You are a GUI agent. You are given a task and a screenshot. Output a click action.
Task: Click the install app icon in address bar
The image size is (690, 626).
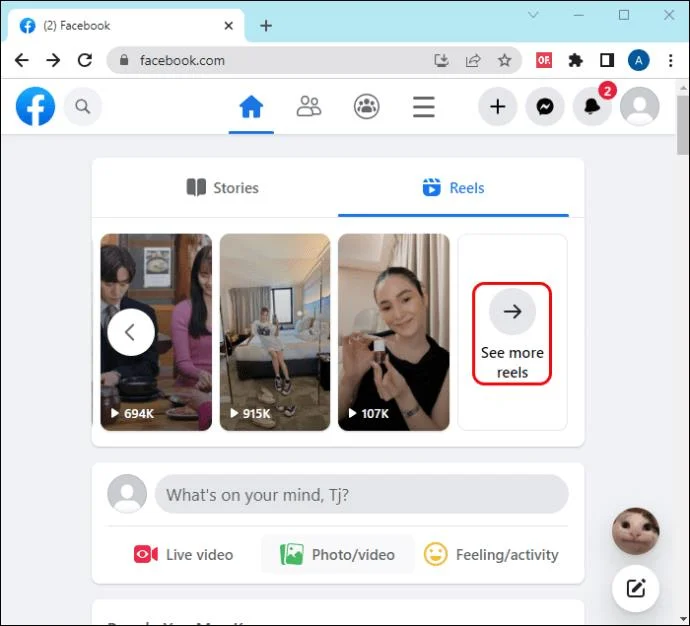441,60
